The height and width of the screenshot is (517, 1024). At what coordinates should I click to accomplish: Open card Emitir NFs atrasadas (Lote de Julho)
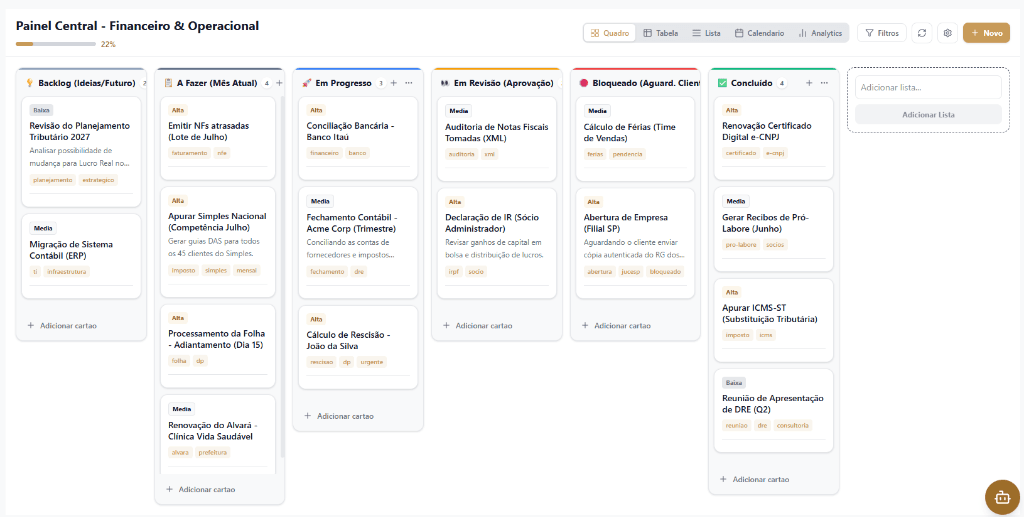pyautogui.click(x=218, y=138)
